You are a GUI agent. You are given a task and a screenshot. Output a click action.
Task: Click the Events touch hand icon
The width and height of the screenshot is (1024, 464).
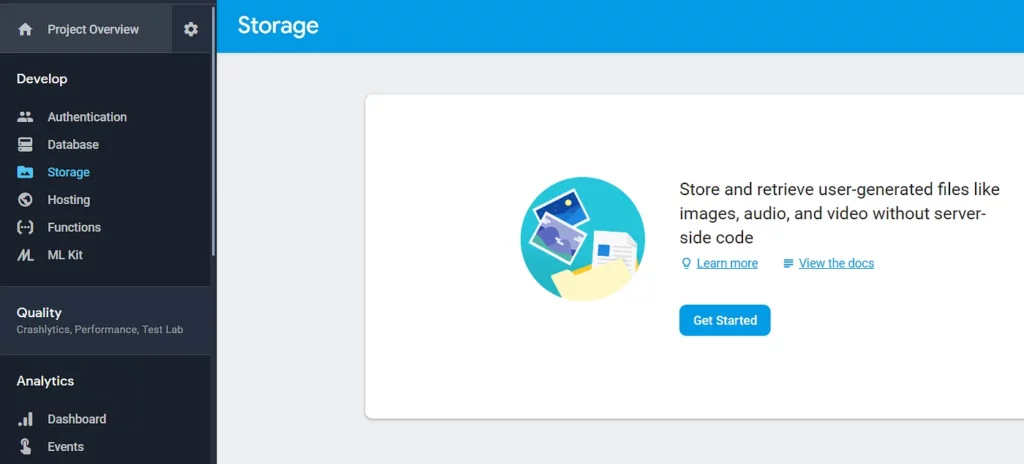(25, 446)
